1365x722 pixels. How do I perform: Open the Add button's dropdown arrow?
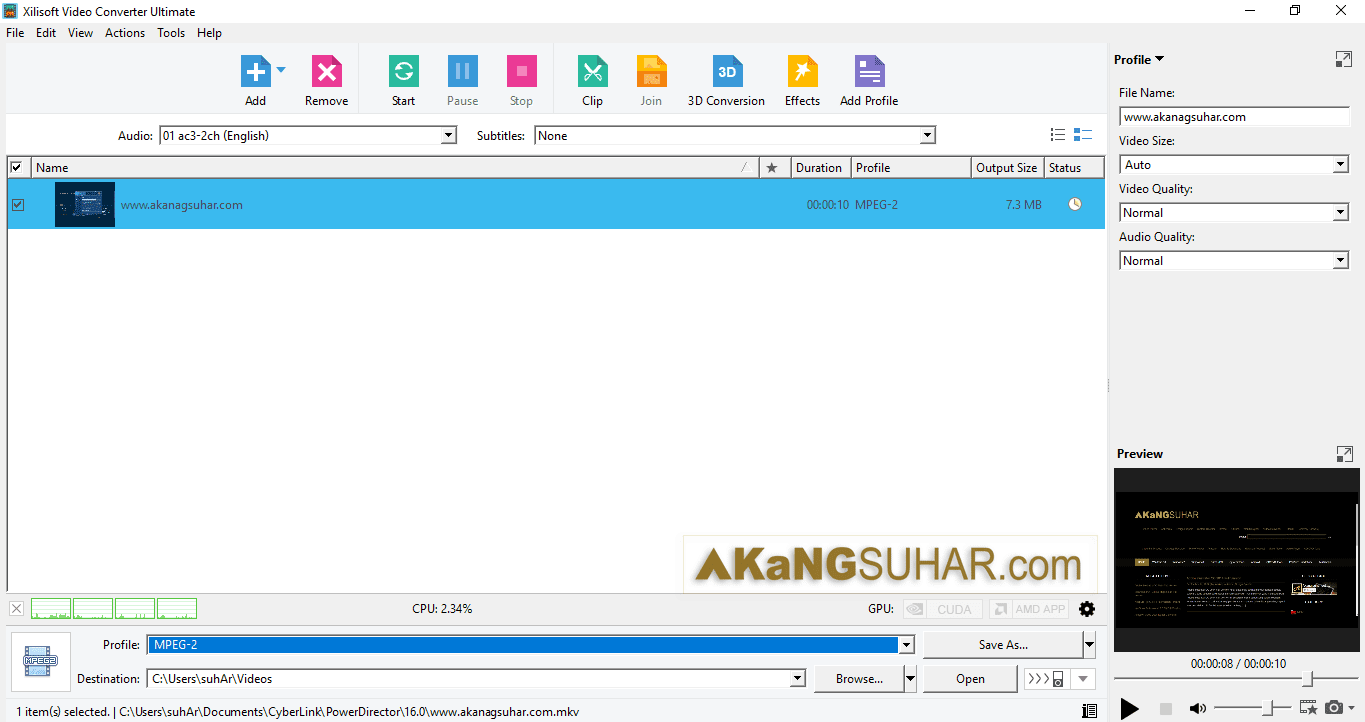[x=281, y=70]
